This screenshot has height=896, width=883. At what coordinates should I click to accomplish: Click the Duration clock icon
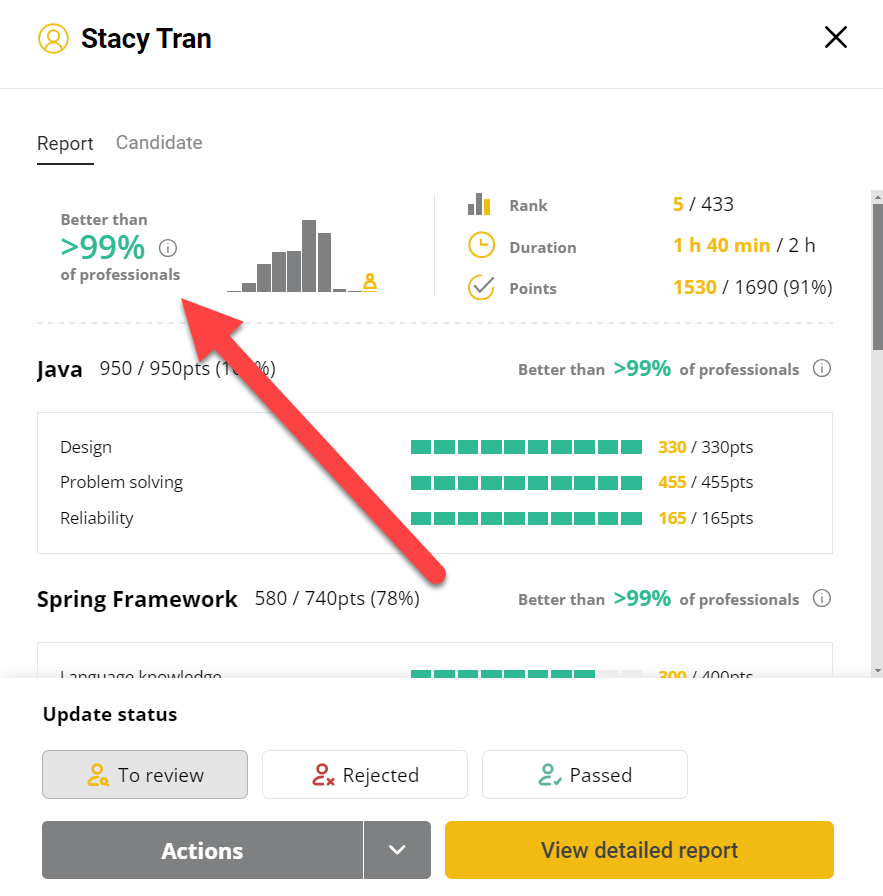coord(481,246)
